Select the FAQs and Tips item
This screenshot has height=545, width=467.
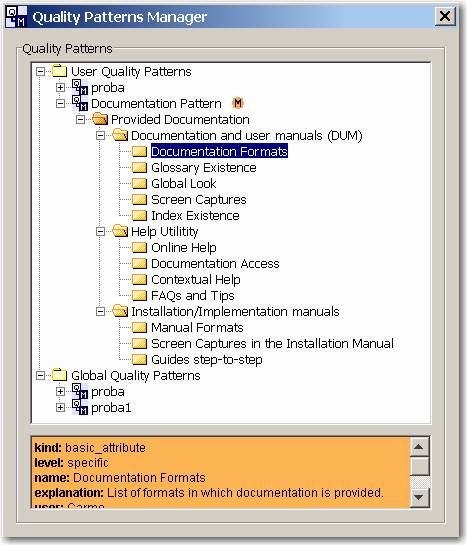tap(193, 295)
